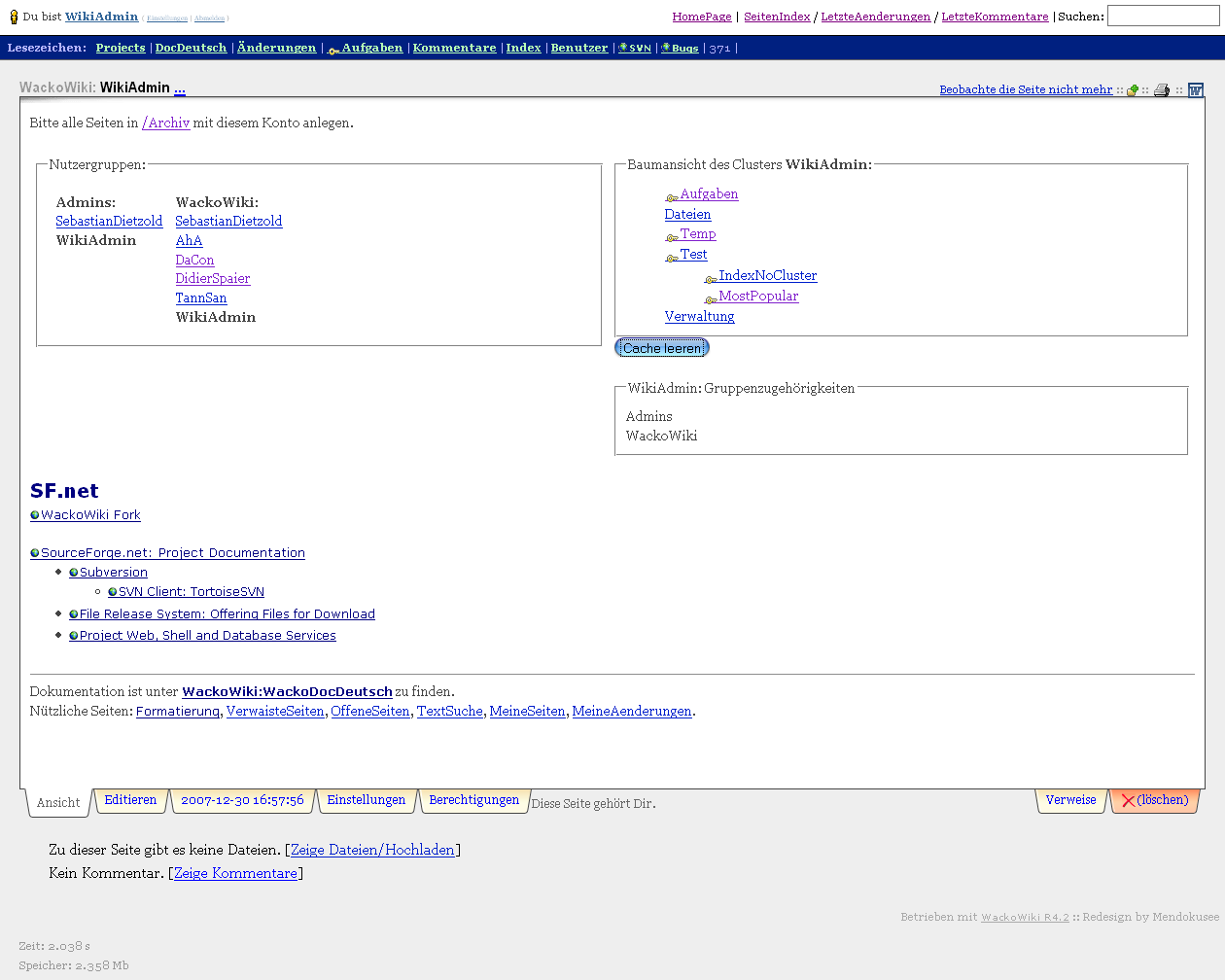Click Beobachte die Seite nicht mehr

tap(1026, 89)
